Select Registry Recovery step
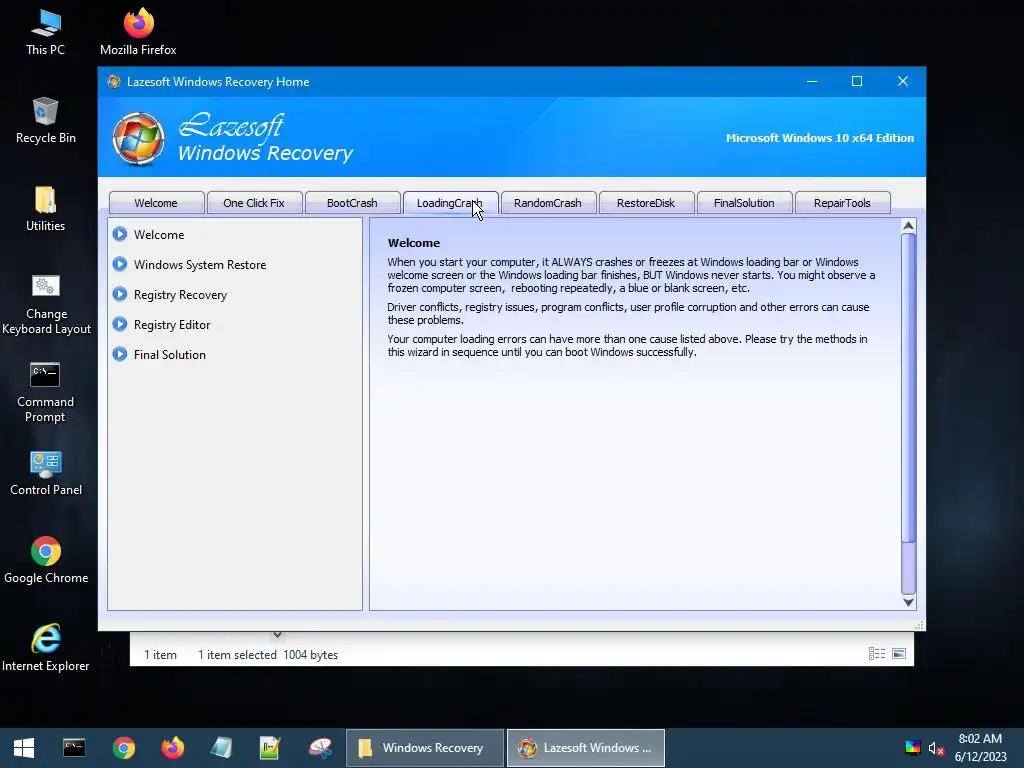 180,295
